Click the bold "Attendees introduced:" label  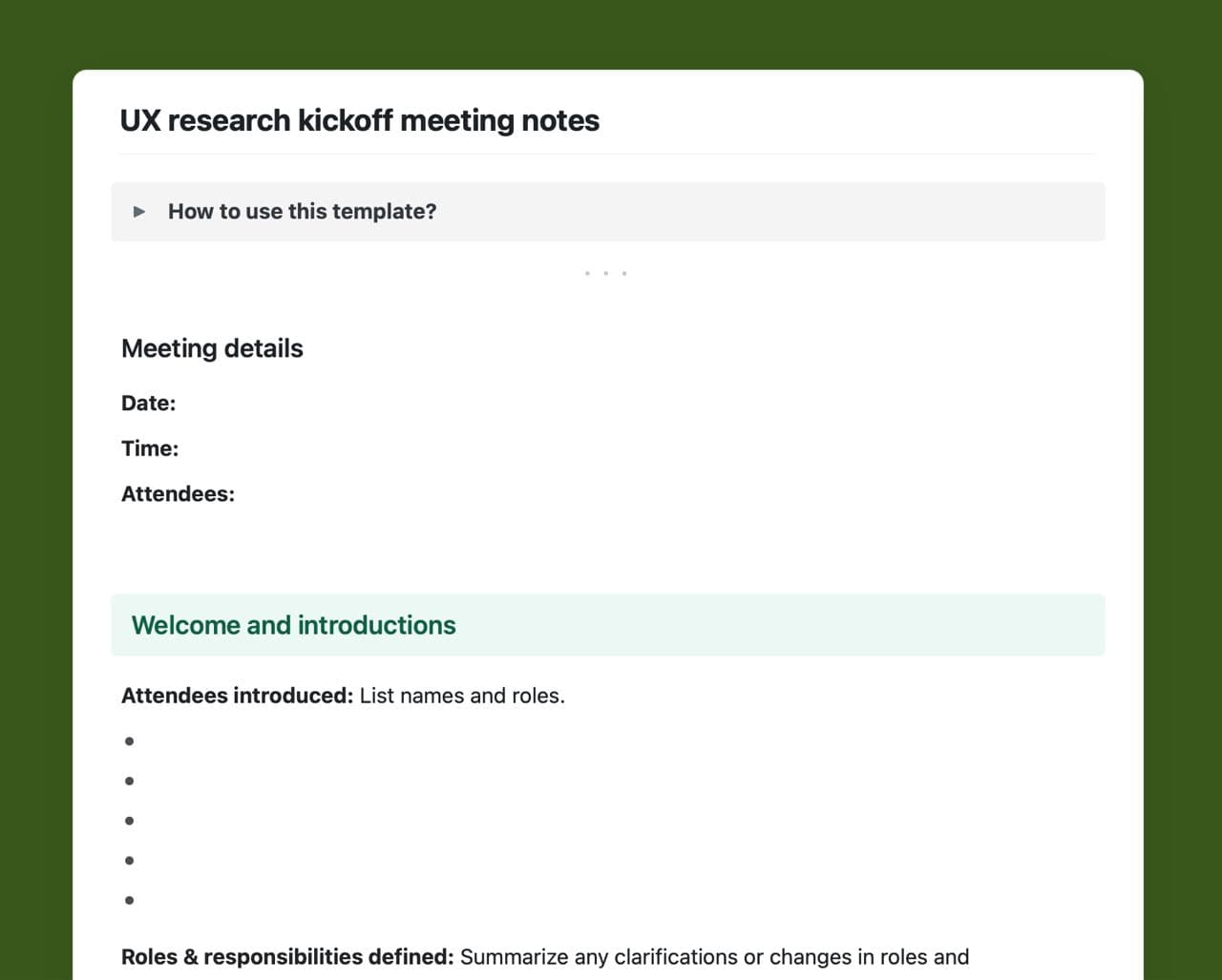pyautogui.click(x=237, y=696)
